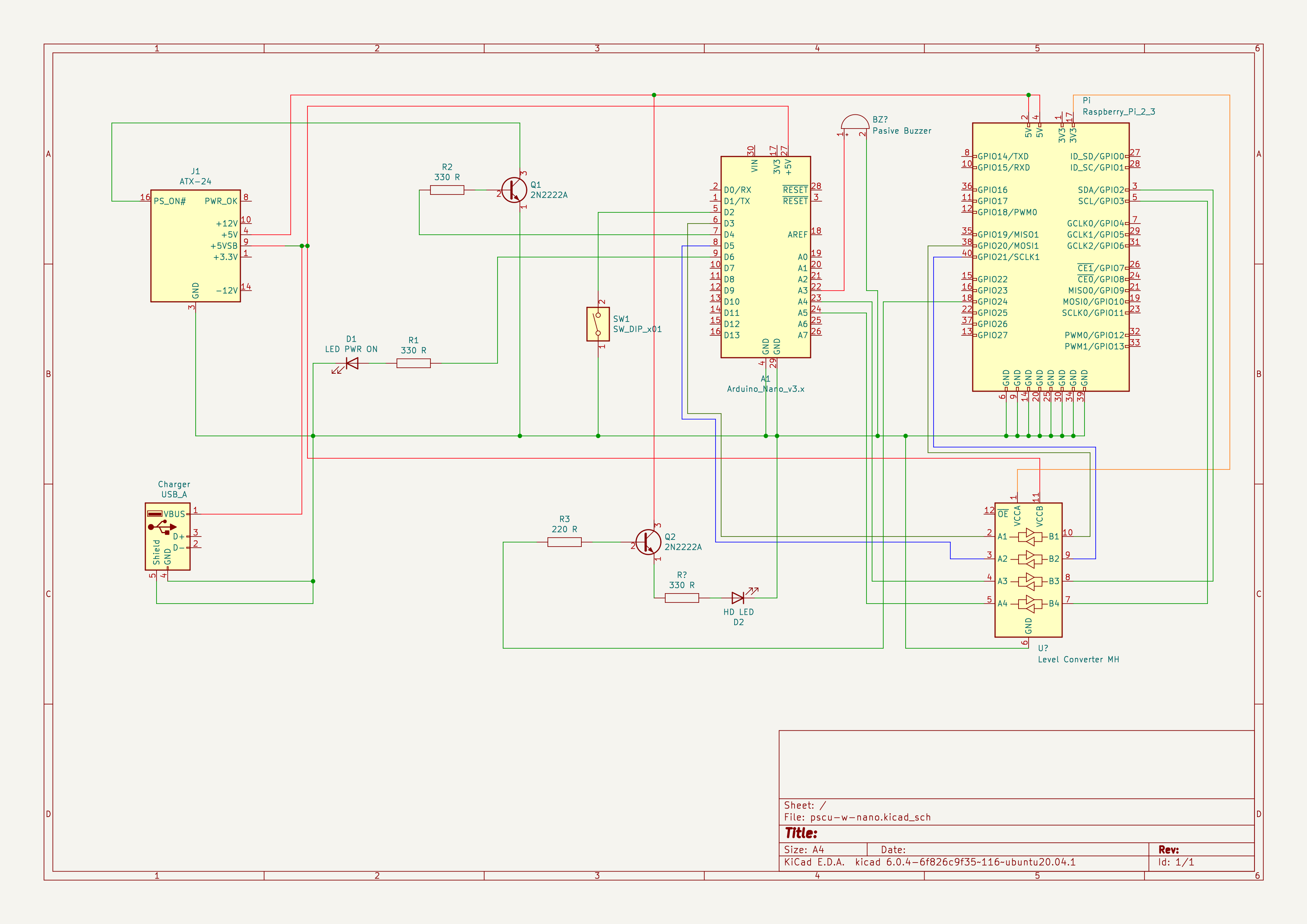Select the R2 330 R resistor symbol
The image size is (1307, 924).
[447, 190]
